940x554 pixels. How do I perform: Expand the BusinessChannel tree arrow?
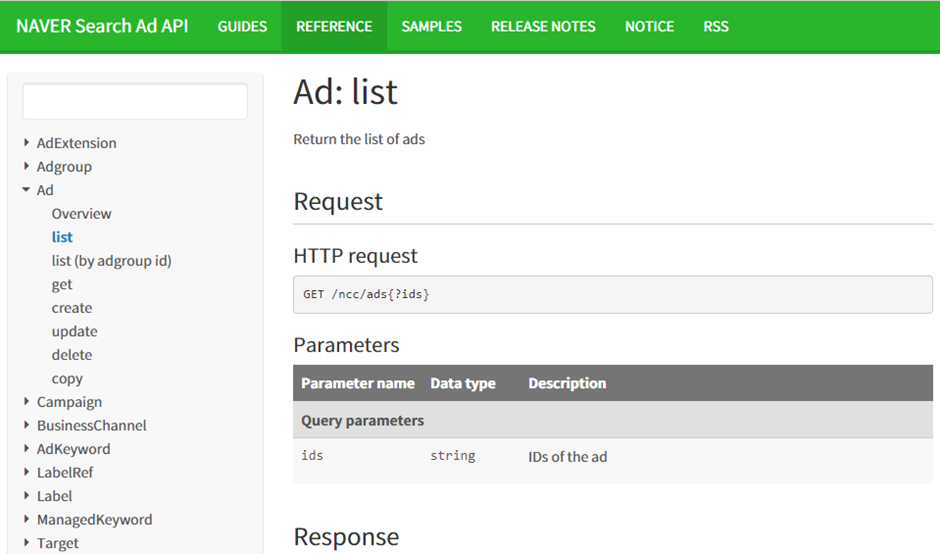tap(27, 425)
